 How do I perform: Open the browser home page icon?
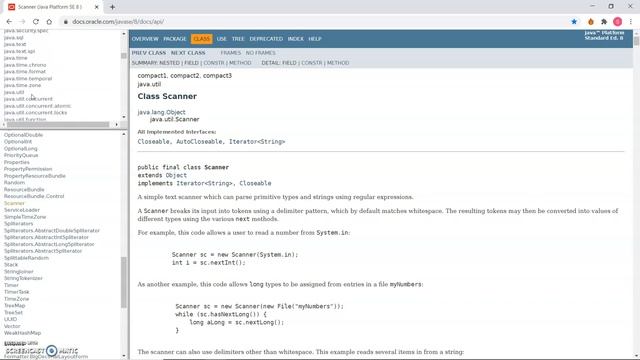click(49, 22)
